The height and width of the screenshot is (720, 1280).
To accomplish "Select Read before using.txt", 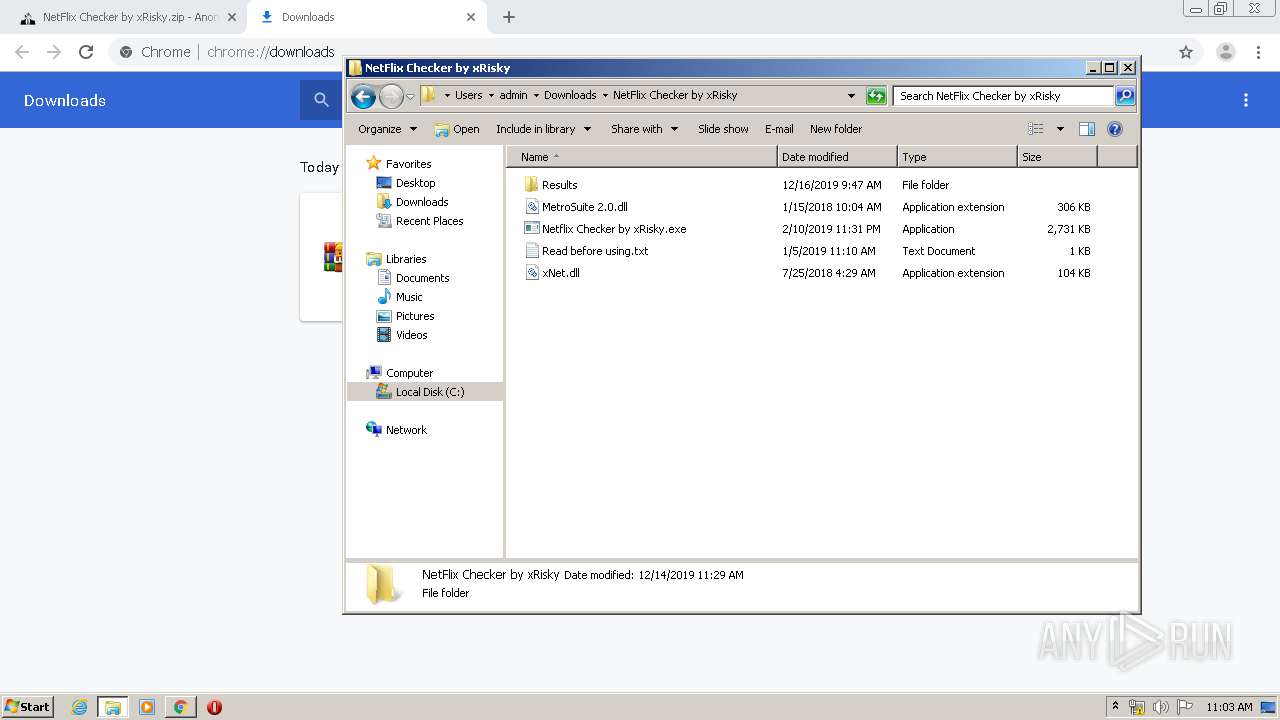I will (x=595, y=251).
